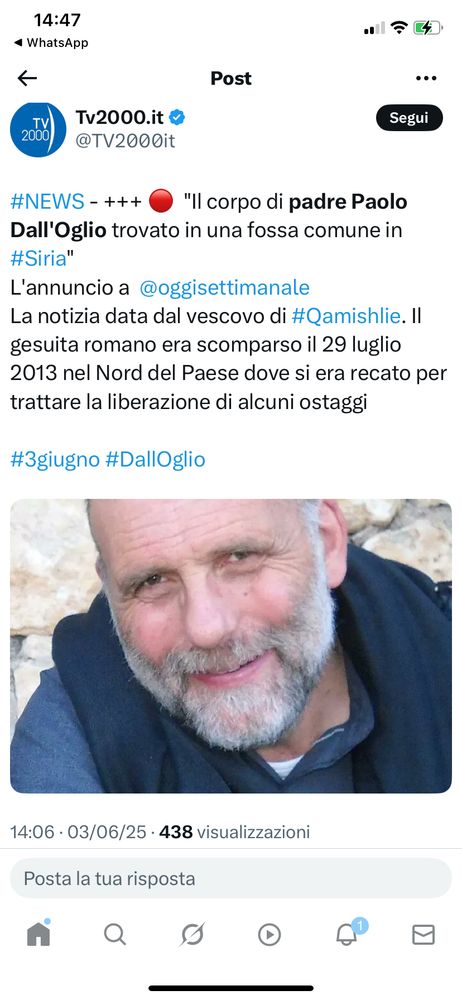Open the Messages envelope tab

pos(424,935)
